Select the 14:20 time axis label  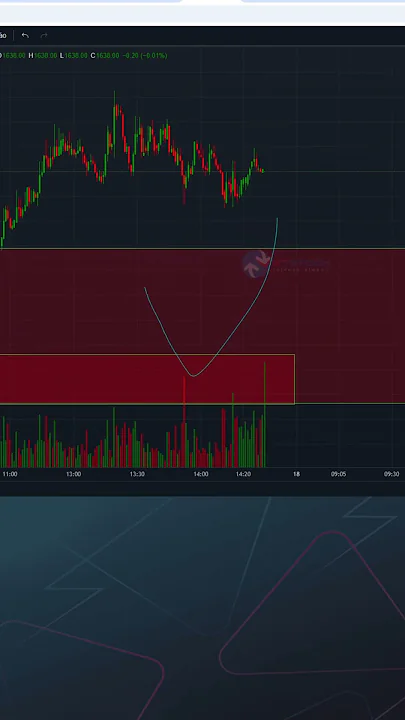click(243, 474)
